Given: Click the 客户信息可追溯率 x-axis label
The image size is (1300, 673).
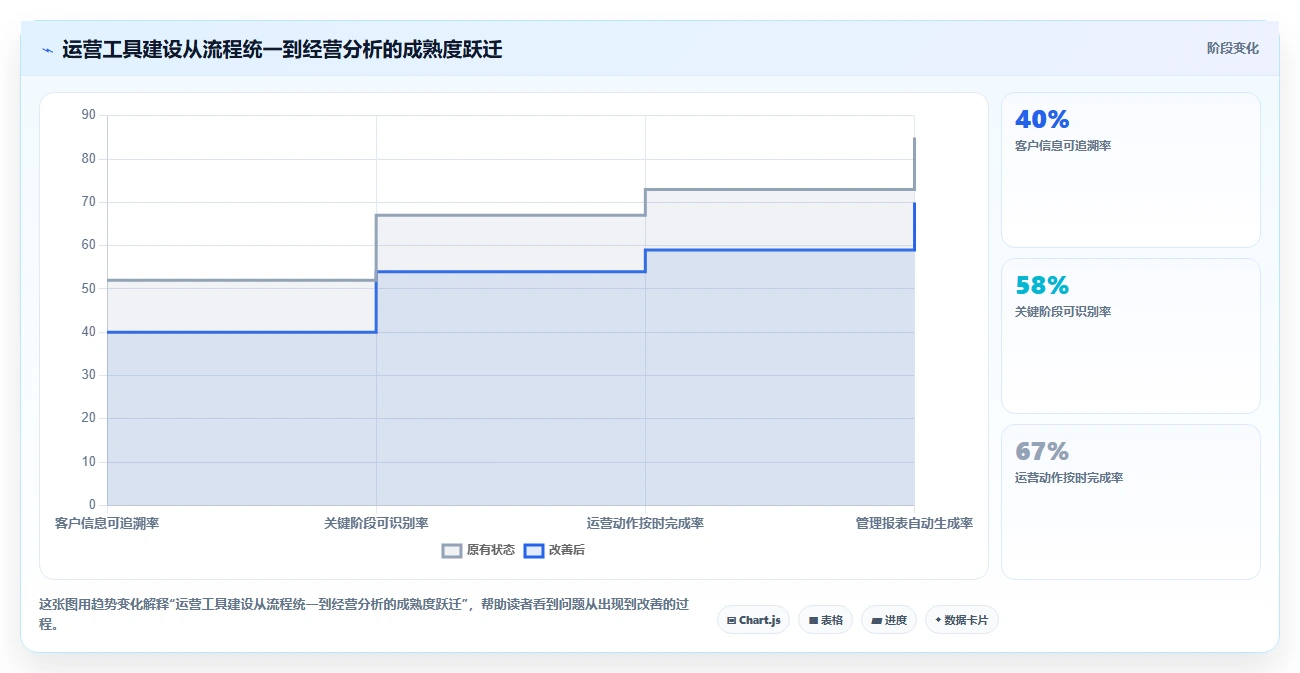Looking at the screenshot, I should (x=107, y=523).
